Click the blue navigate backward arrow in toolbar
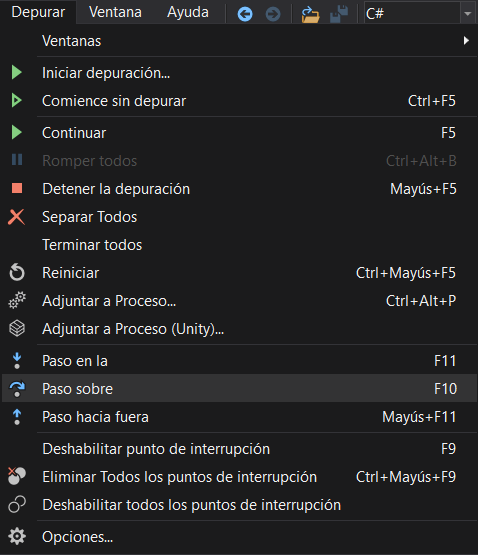This screenshot has width=478, height=555. point(245,14)
